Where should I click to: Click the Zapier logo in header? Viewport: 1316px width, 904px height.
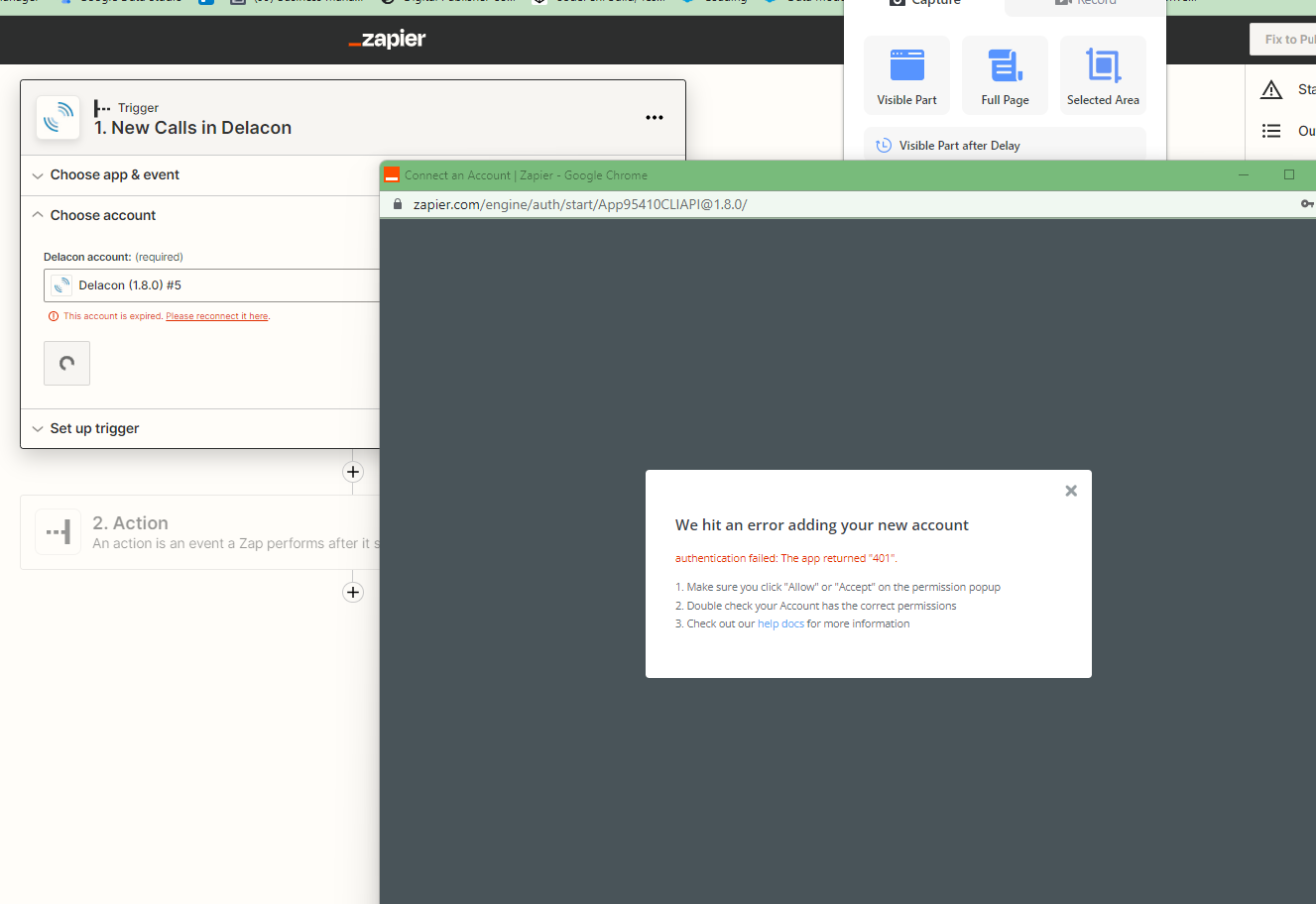tap(388, 39)
